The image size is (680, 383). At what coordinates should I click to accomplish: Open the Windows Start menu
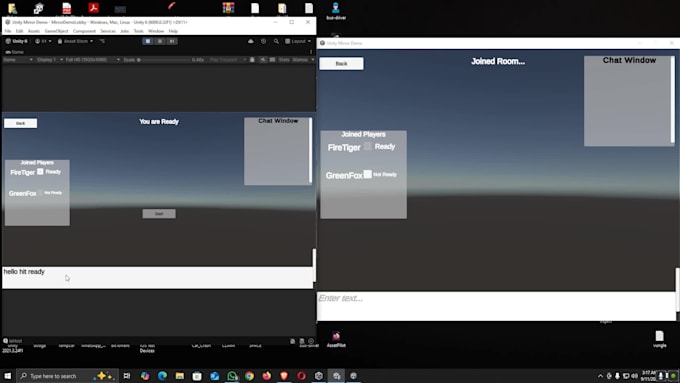(7, 376)
